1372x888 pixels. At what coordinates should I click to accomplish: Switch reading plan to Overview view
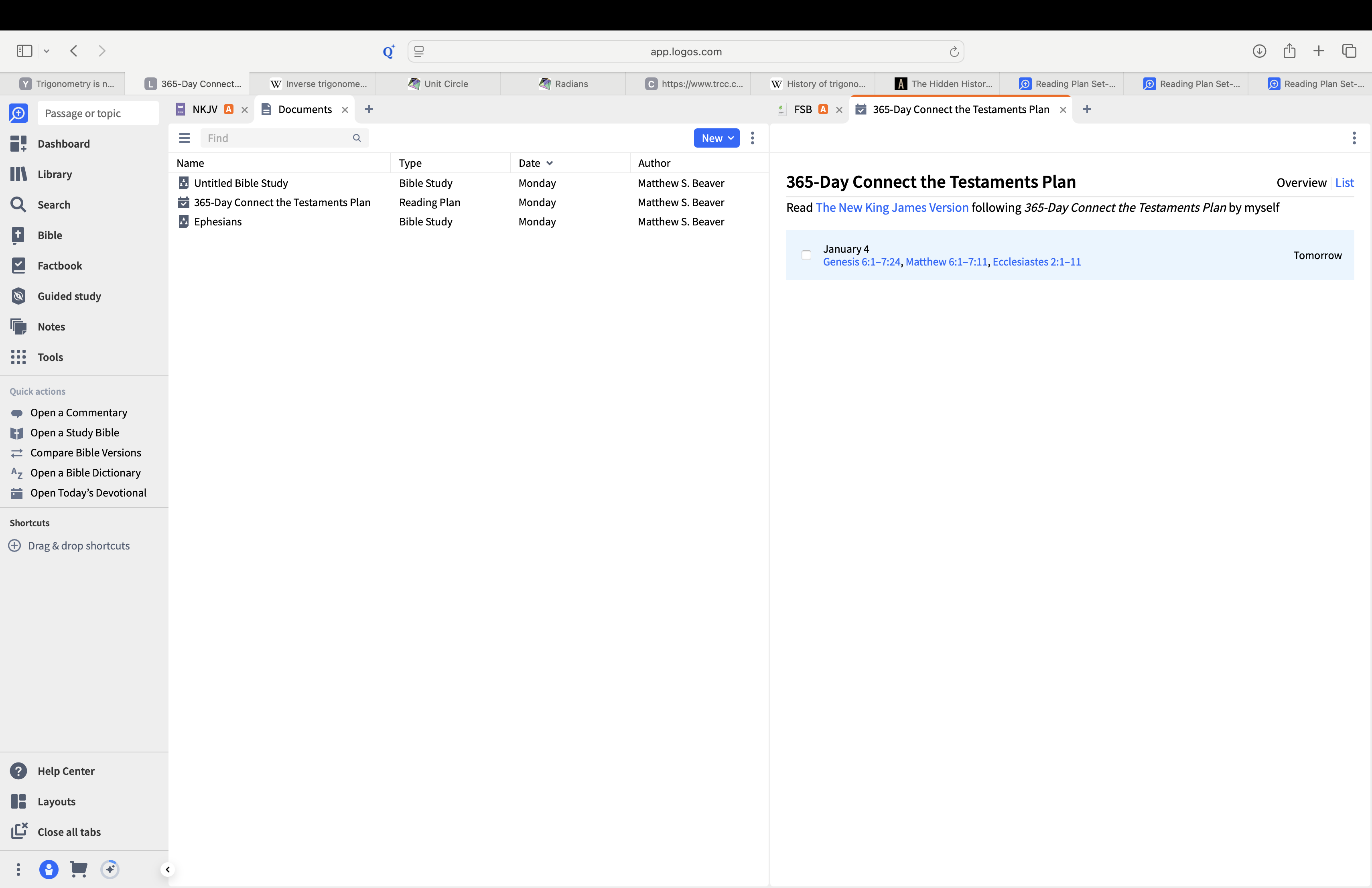click(x=1301, y=182)
